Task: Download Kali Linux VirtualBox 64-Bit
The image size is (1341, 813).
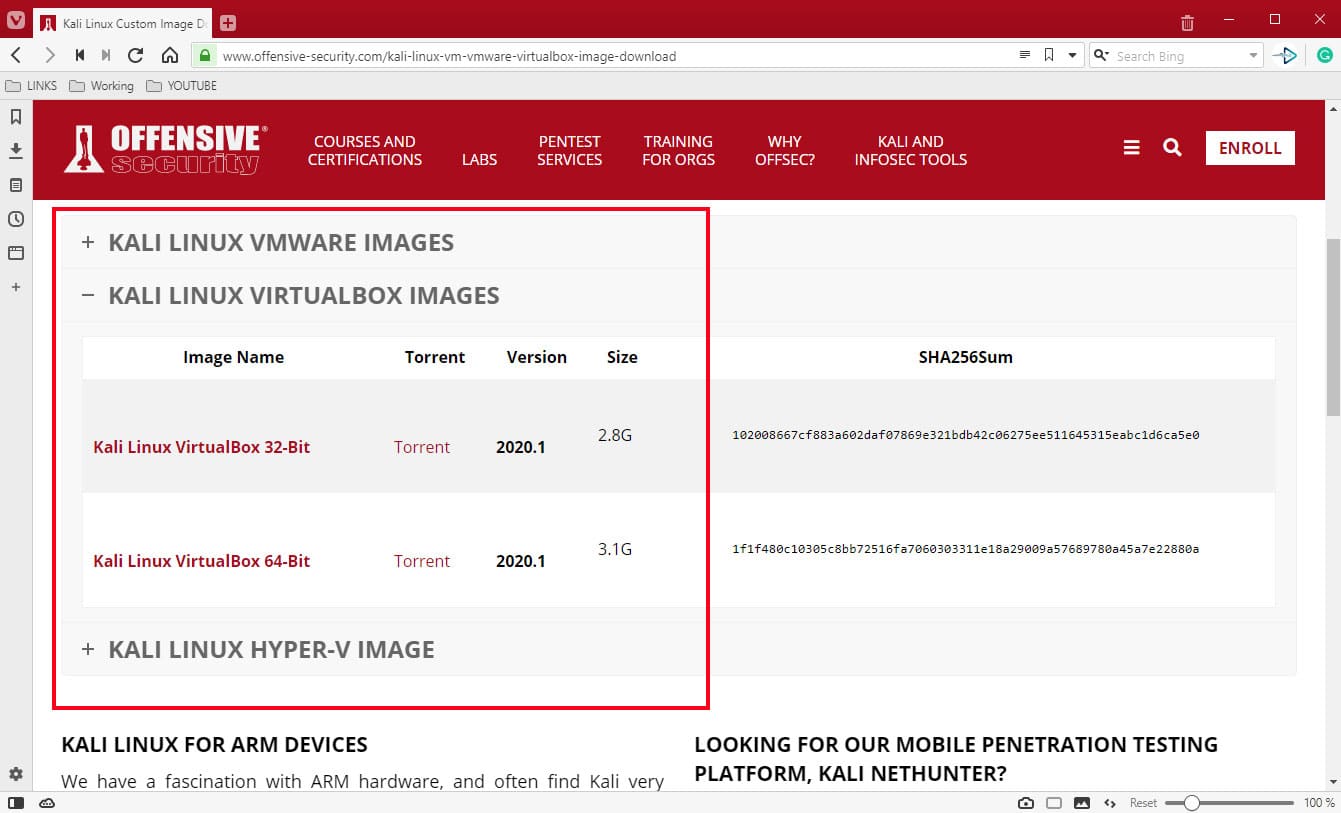Action: point(202,561)
